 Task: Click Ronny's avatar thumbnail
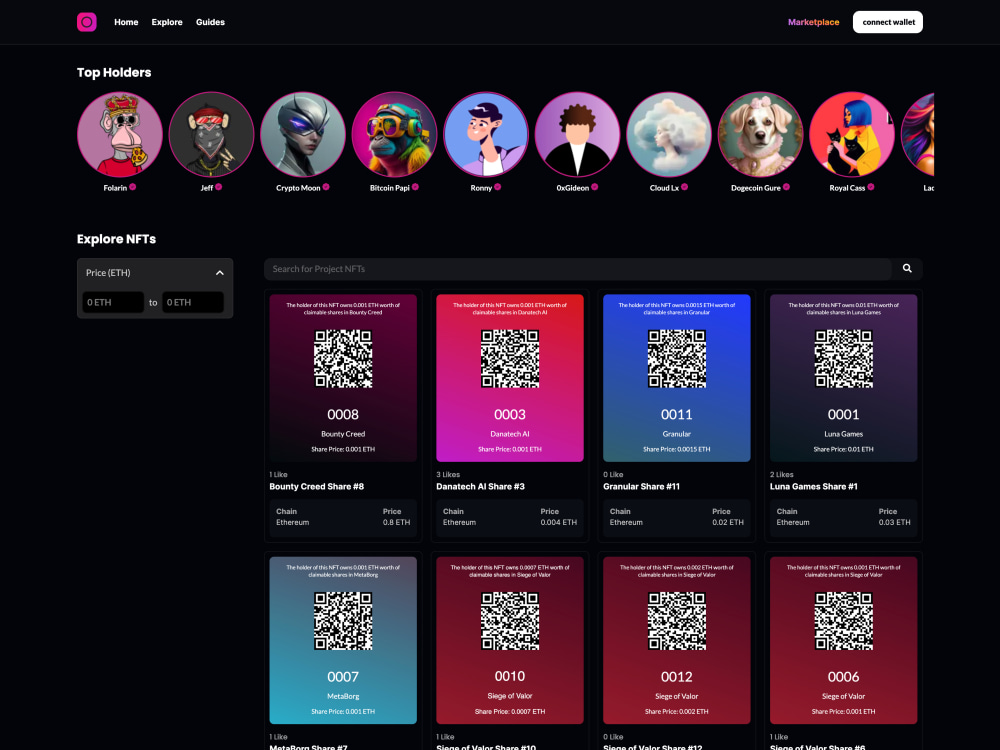pyautogui.click(x=486, y=133)
